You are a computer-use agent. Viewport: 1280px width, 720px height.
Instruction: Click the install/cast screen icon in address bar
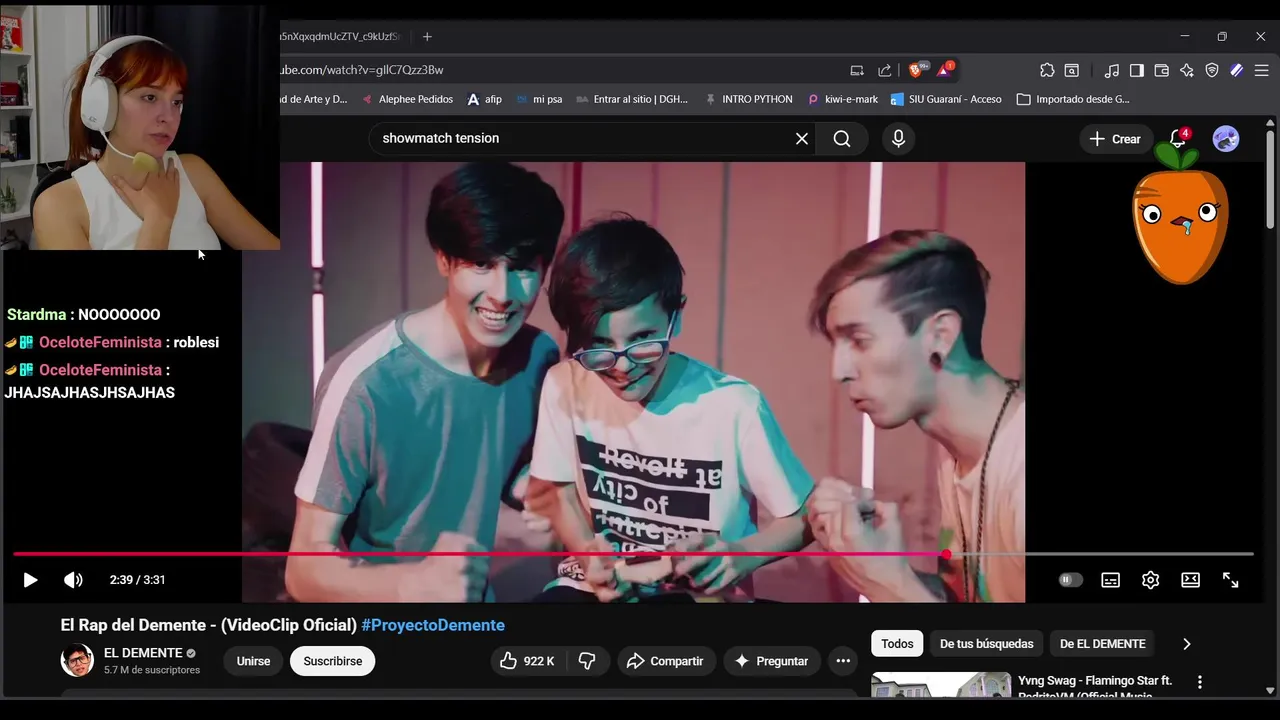[857, 70]
